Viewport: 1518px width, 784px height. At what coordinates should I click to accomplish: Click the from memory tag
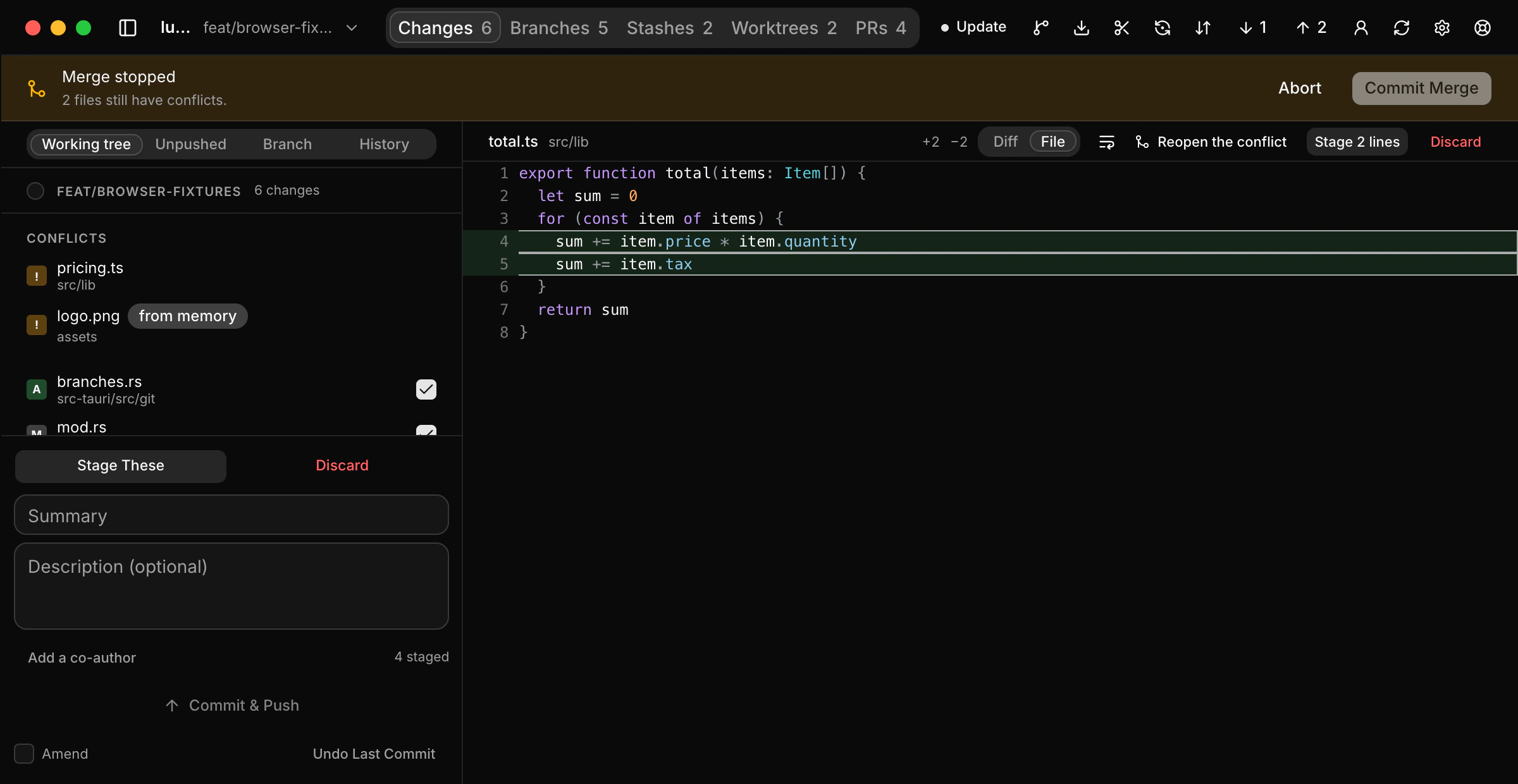pyautogui.click(x=188, y=316)
